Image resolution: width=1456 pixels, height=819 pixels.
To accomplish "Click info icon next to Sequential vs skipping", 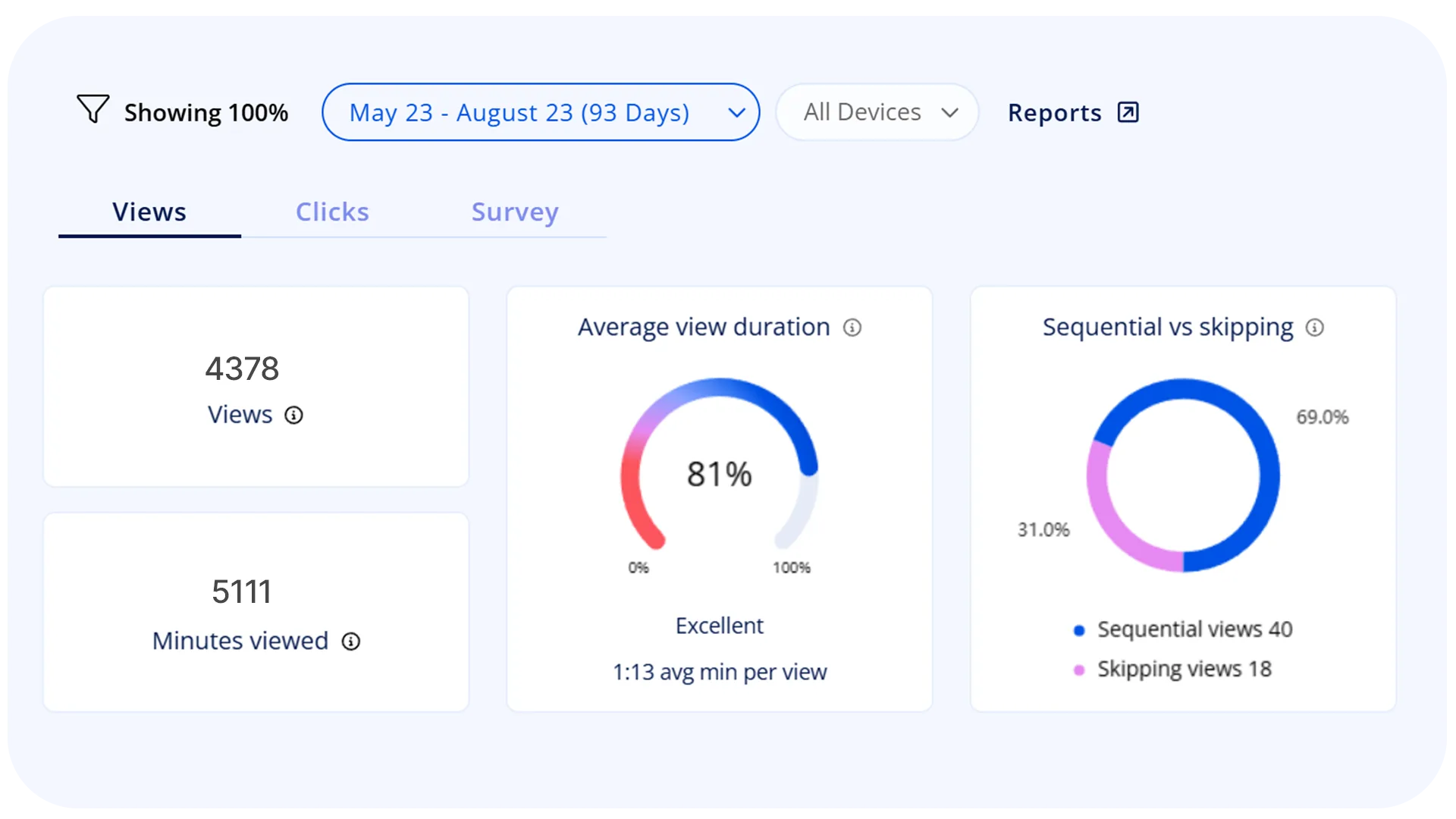I will click(x=1314, y=328).
